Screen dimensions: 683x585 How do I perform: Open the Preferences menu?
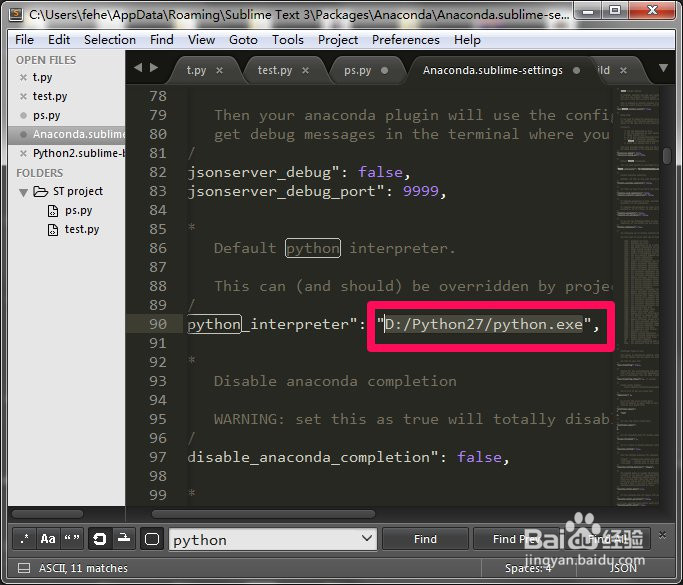click(406, 40)
